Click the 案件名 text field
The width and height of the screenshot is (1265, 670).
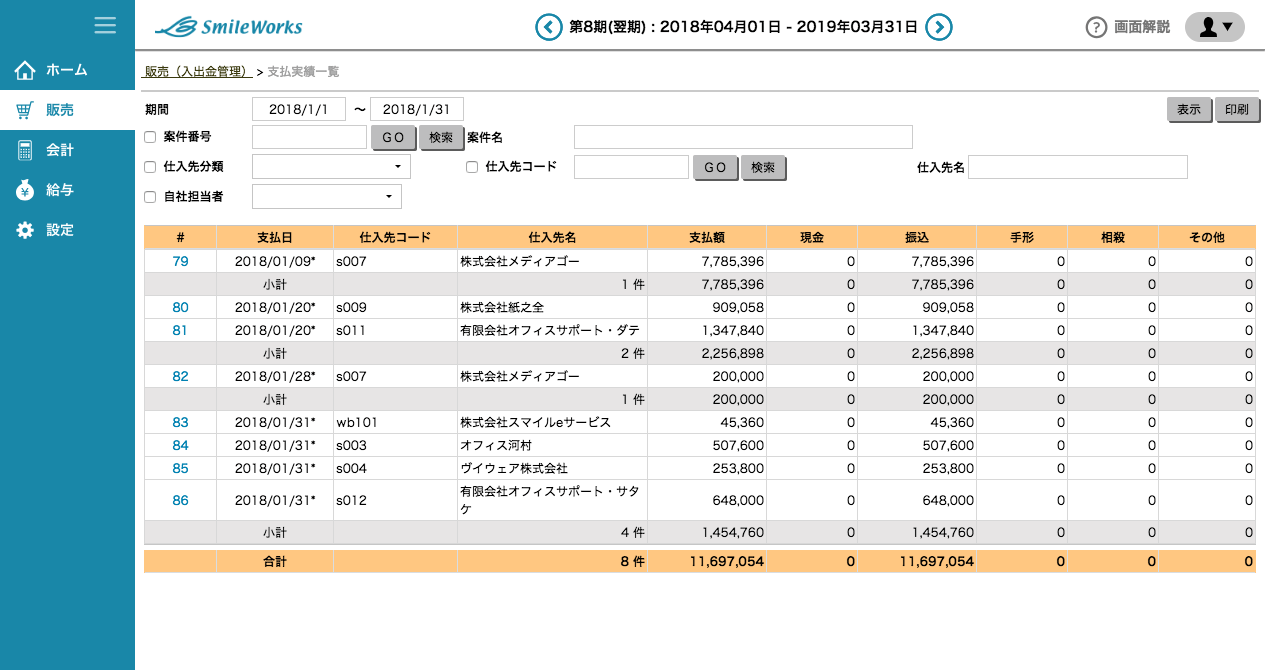click(743, 137)
